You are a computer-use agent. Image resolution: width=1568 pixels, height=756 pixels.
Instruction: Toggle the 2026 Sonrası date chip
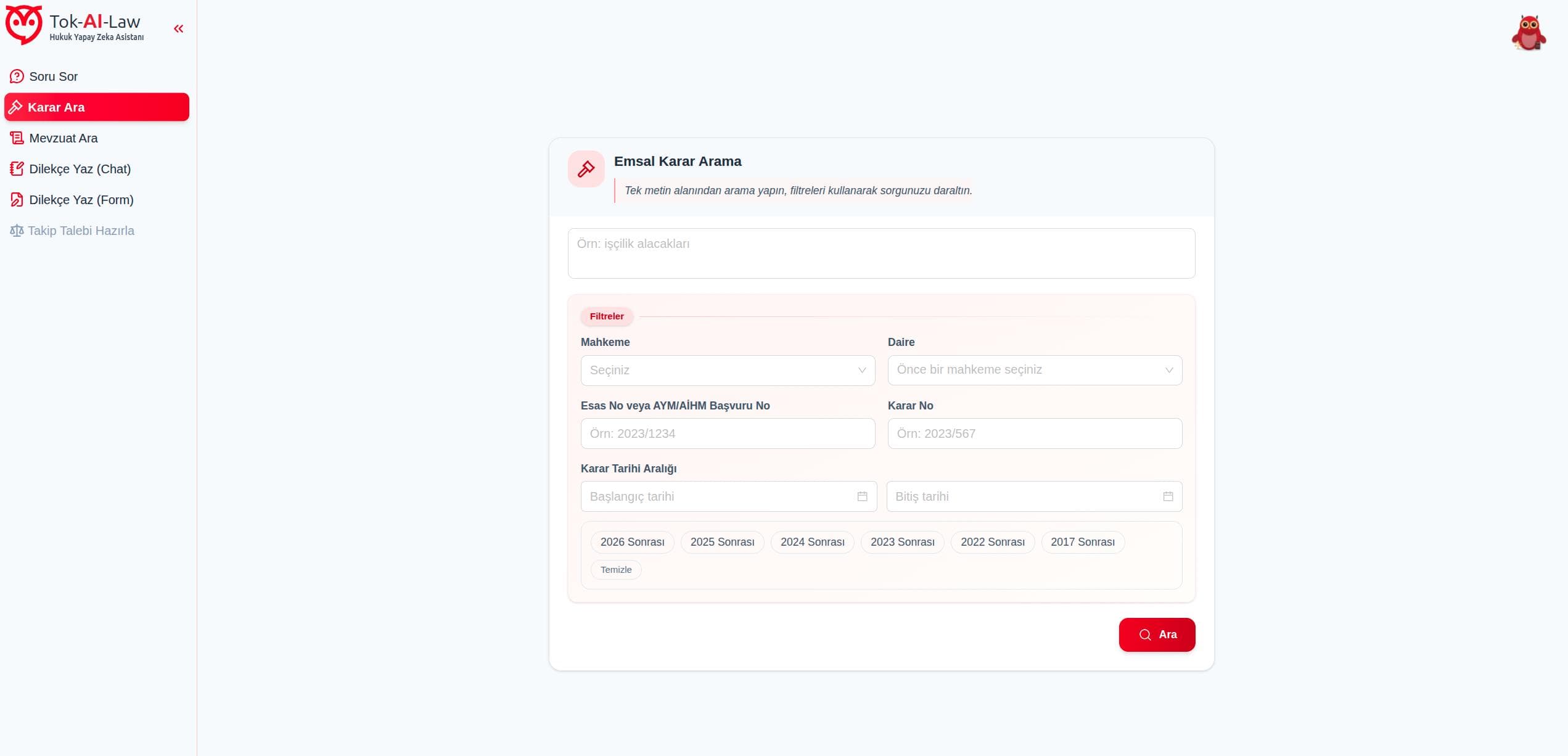[x=632, y=542]
